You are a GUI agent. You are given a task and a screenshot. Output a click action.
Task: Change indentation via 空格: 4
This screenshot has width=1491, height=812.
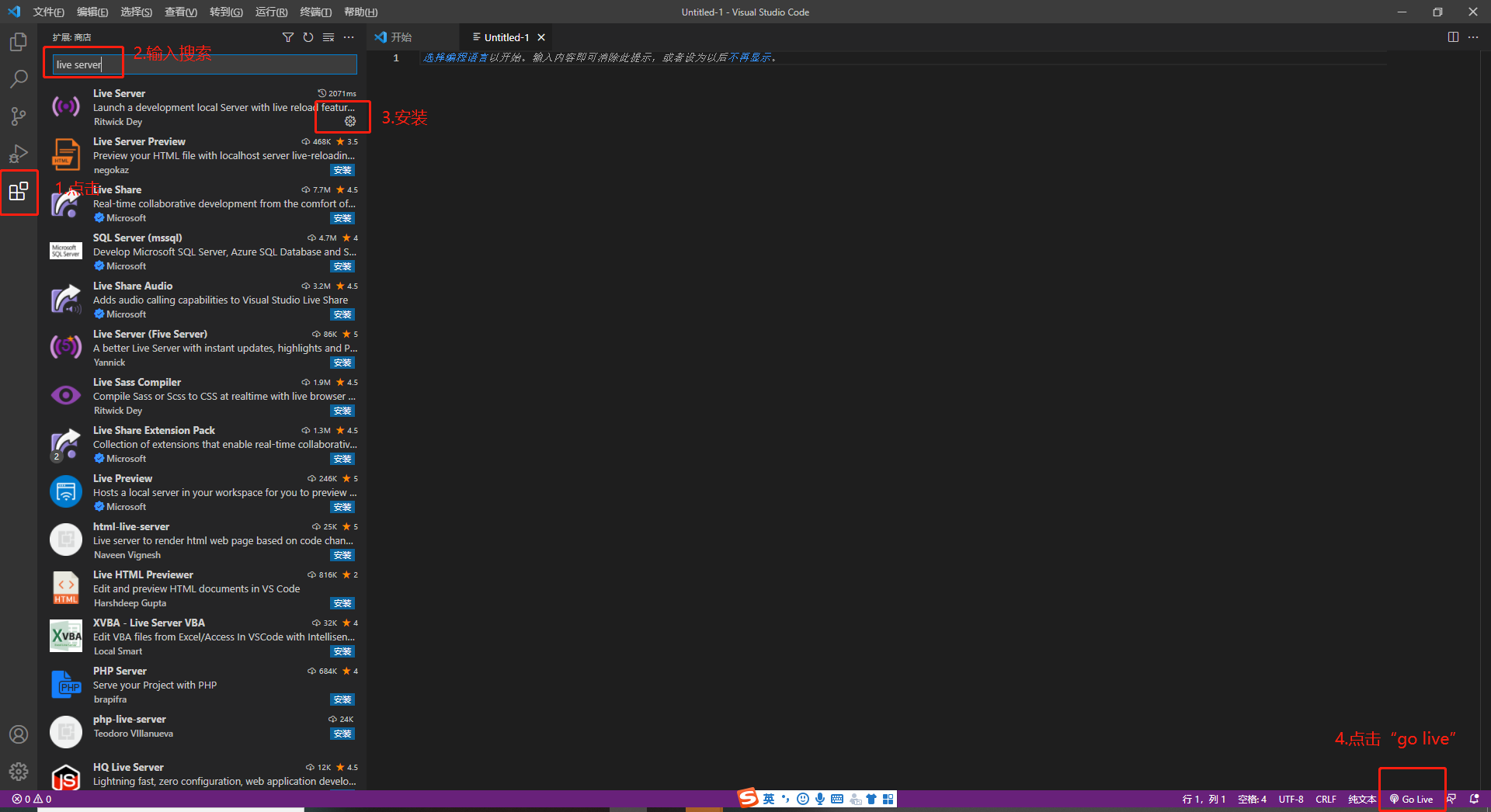click(1252, 799)
